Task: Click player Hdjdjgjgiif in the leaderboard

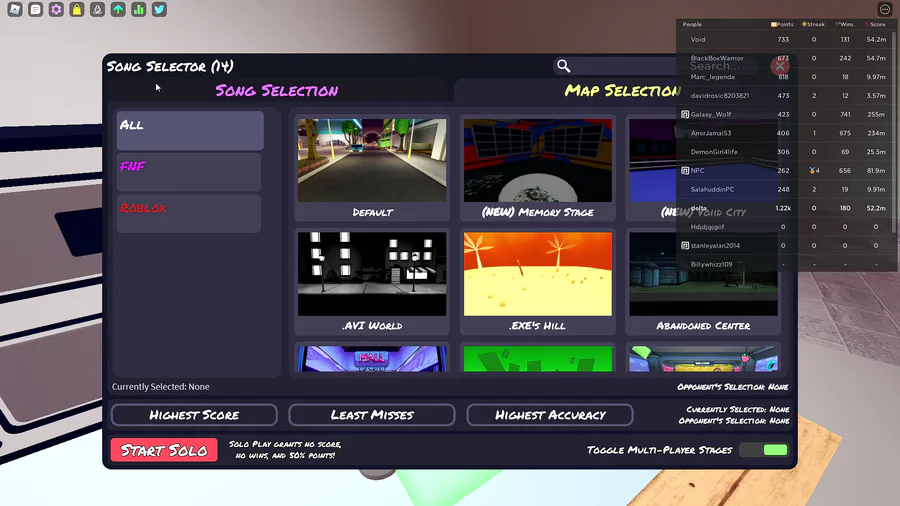Action: [x=707, y=227]
